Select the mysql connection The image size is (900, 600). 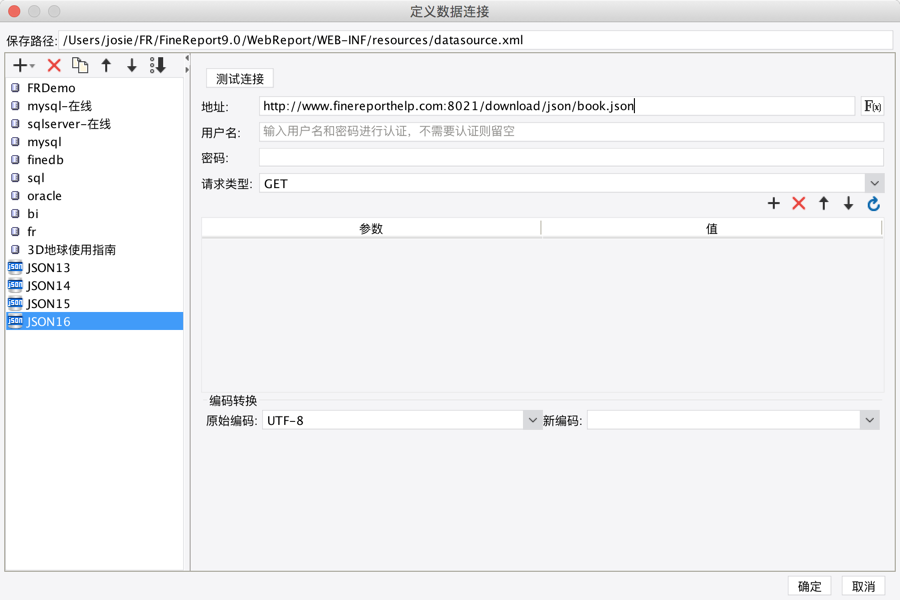click(94, 142)
